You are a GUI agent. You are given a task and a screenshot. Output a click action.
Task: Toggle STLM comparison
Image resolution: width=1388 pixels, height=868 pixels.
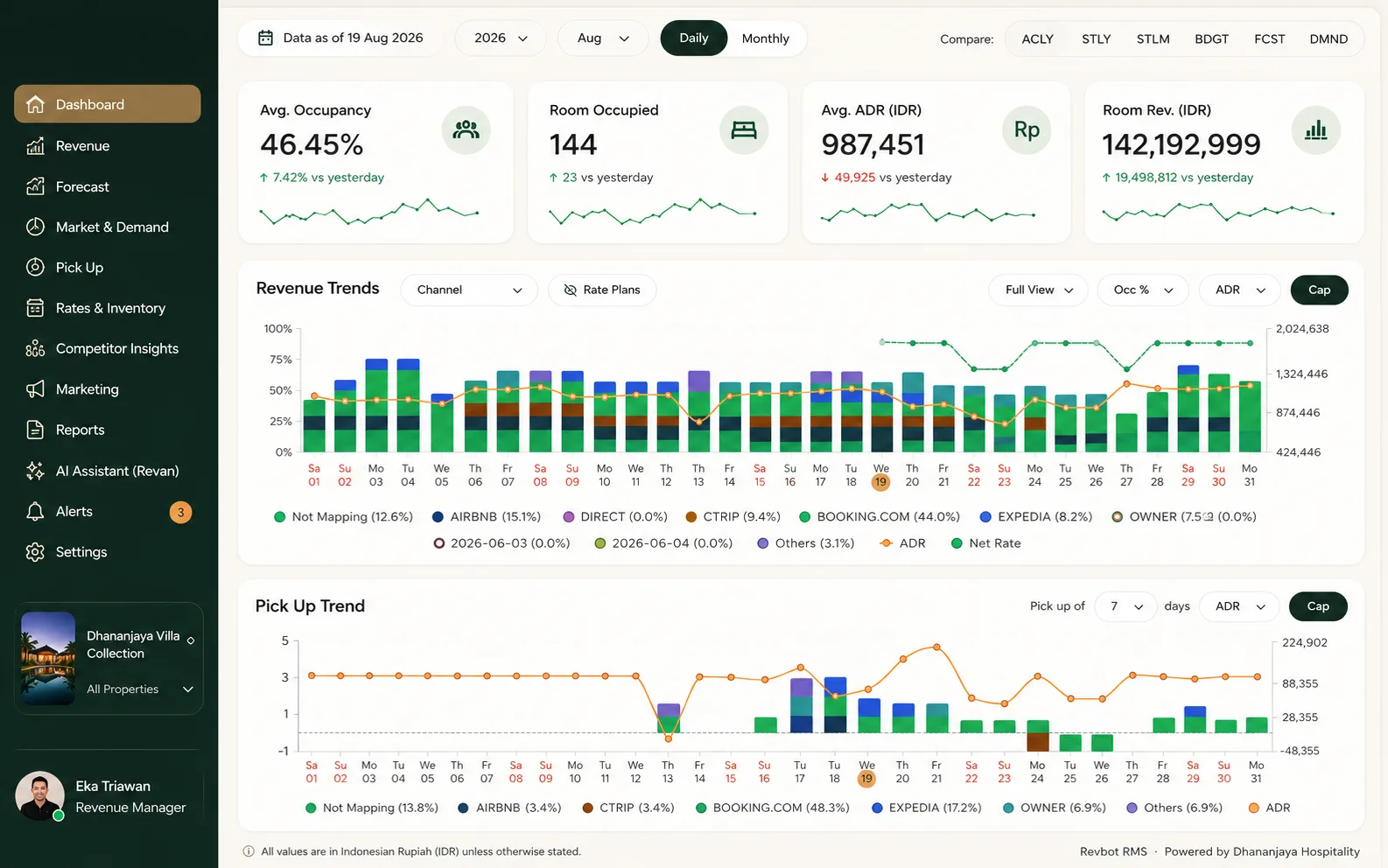point(1153,39)
